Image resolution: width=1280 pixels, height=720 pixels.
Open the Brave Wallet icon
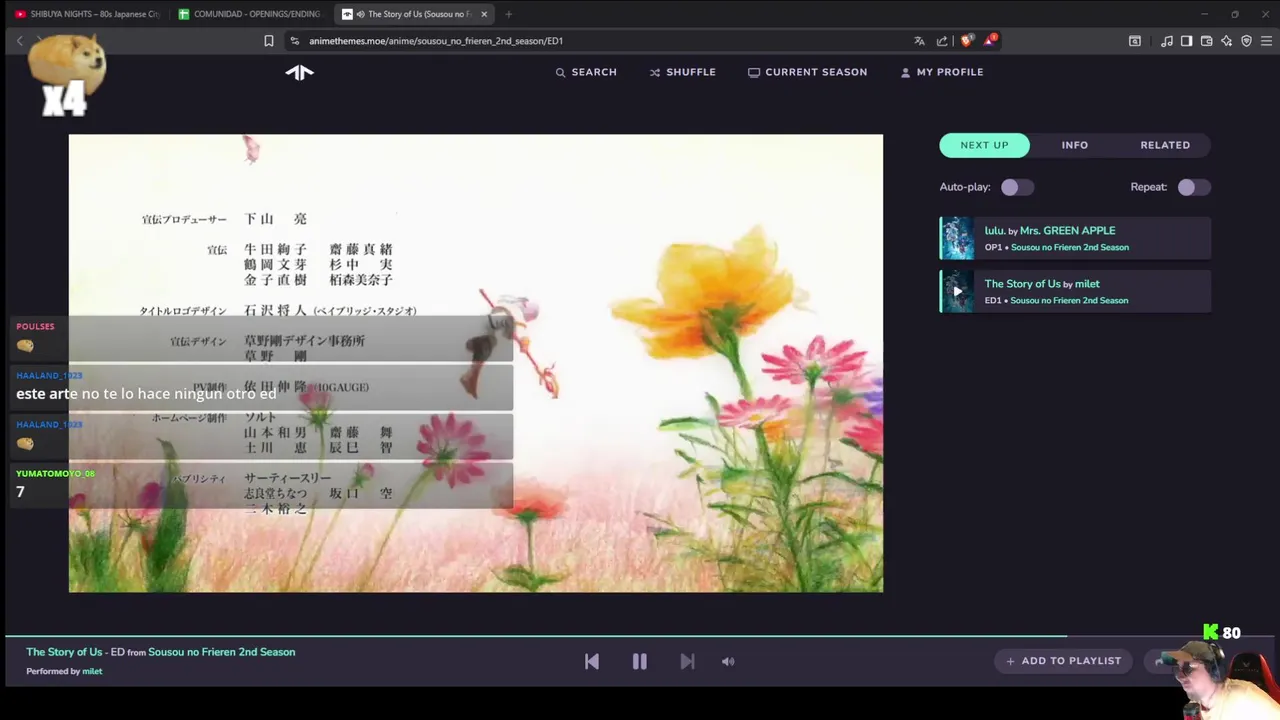tap(1206, 41)
